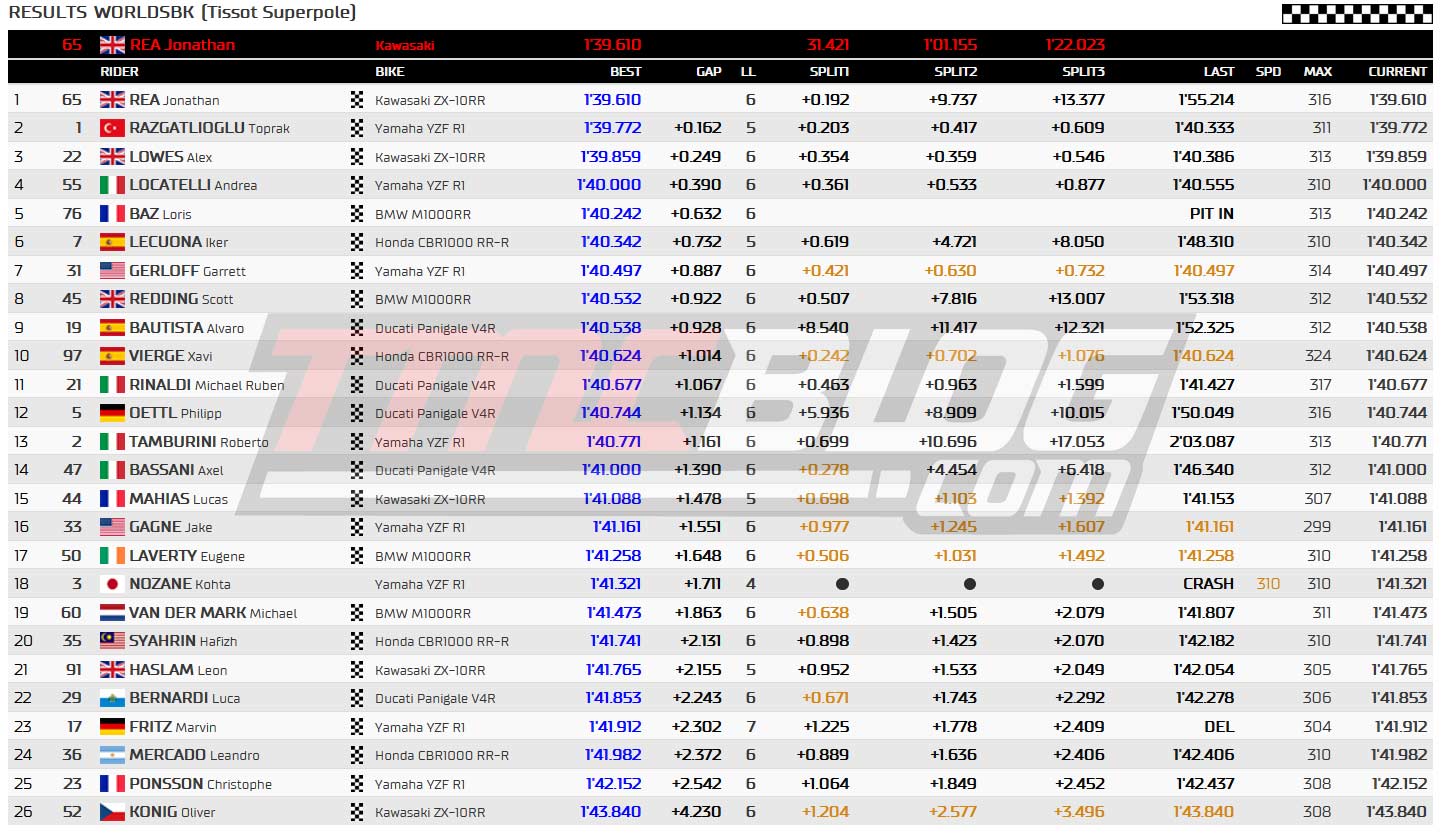
Task: Click the checkered flag icon in BASSANI Axel row
Action: coord(357,470)
